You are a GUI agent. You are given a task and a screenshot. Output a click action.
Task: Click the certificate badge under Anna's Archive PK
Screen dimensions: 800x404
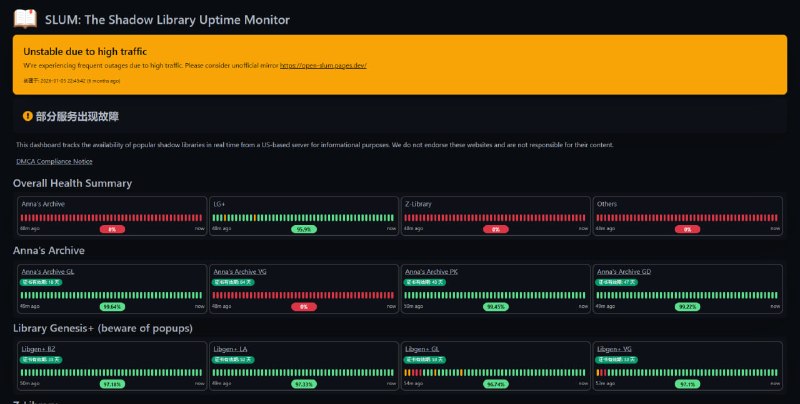424,282
